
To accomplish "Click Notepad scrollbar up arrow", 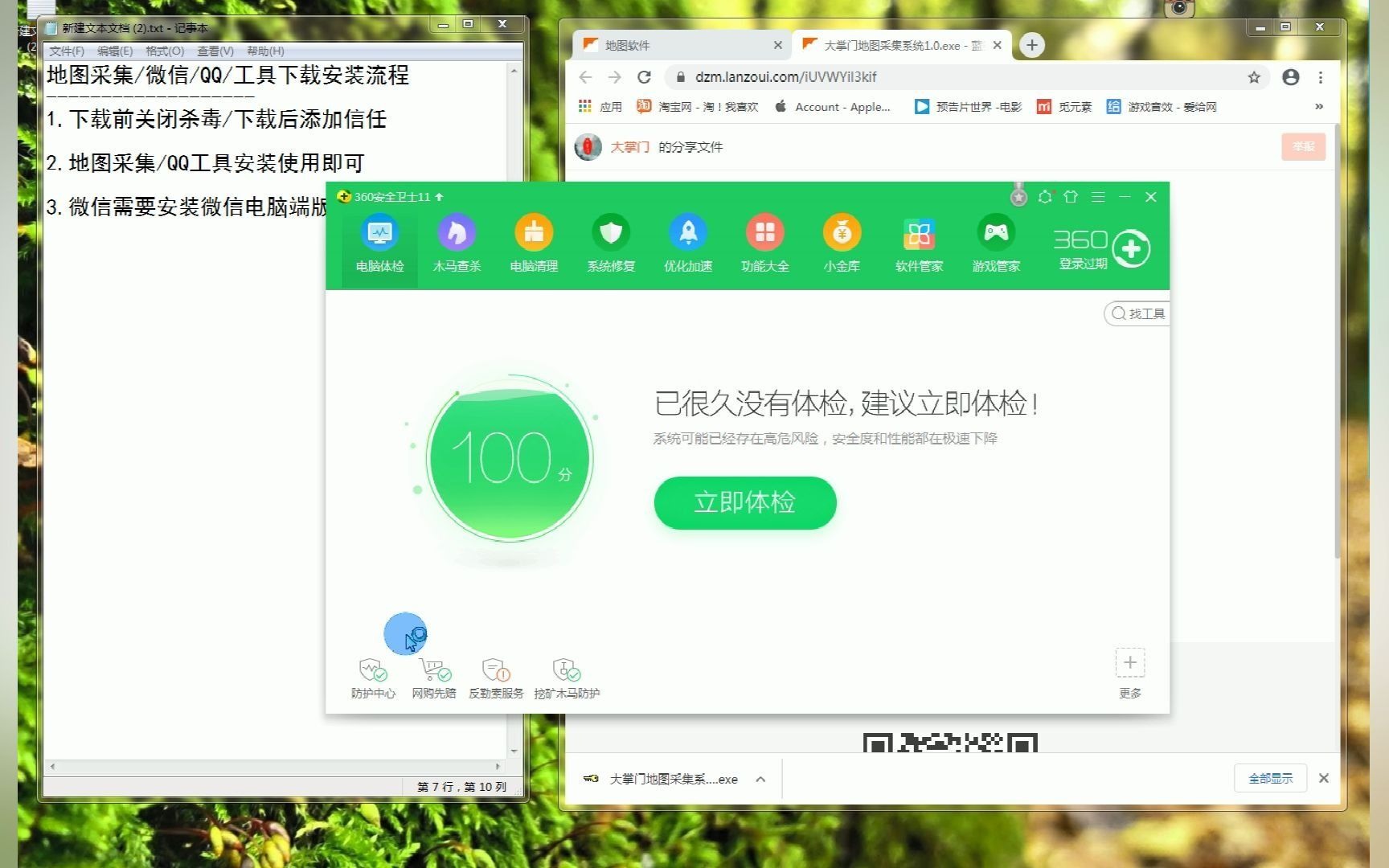I will click(x=514, y=72).
